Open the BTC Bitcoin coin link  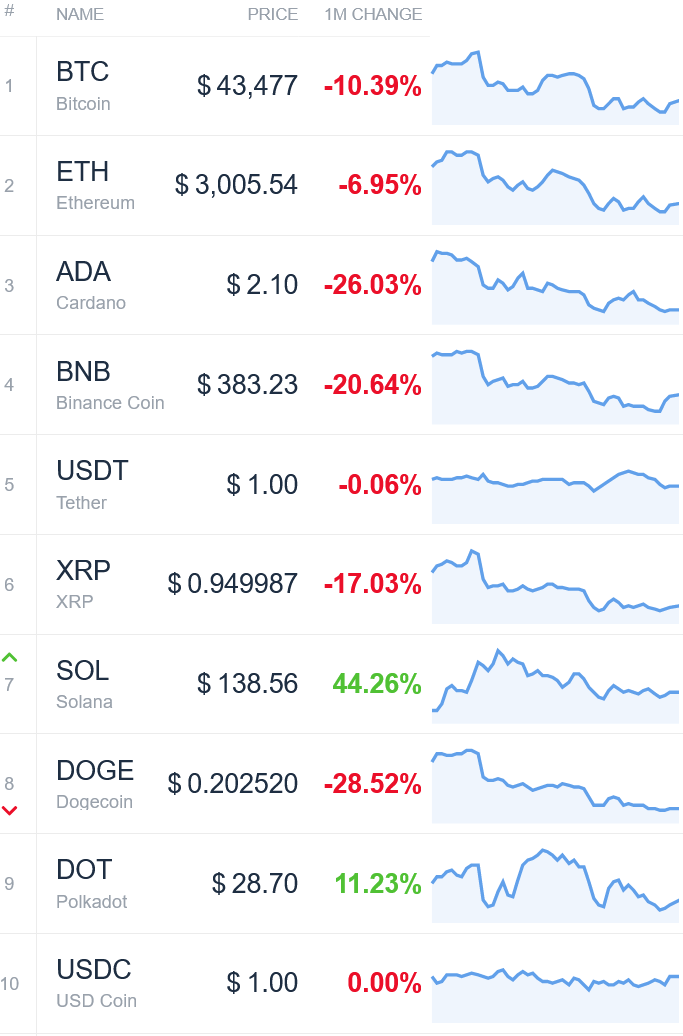(x=83, y=86)
